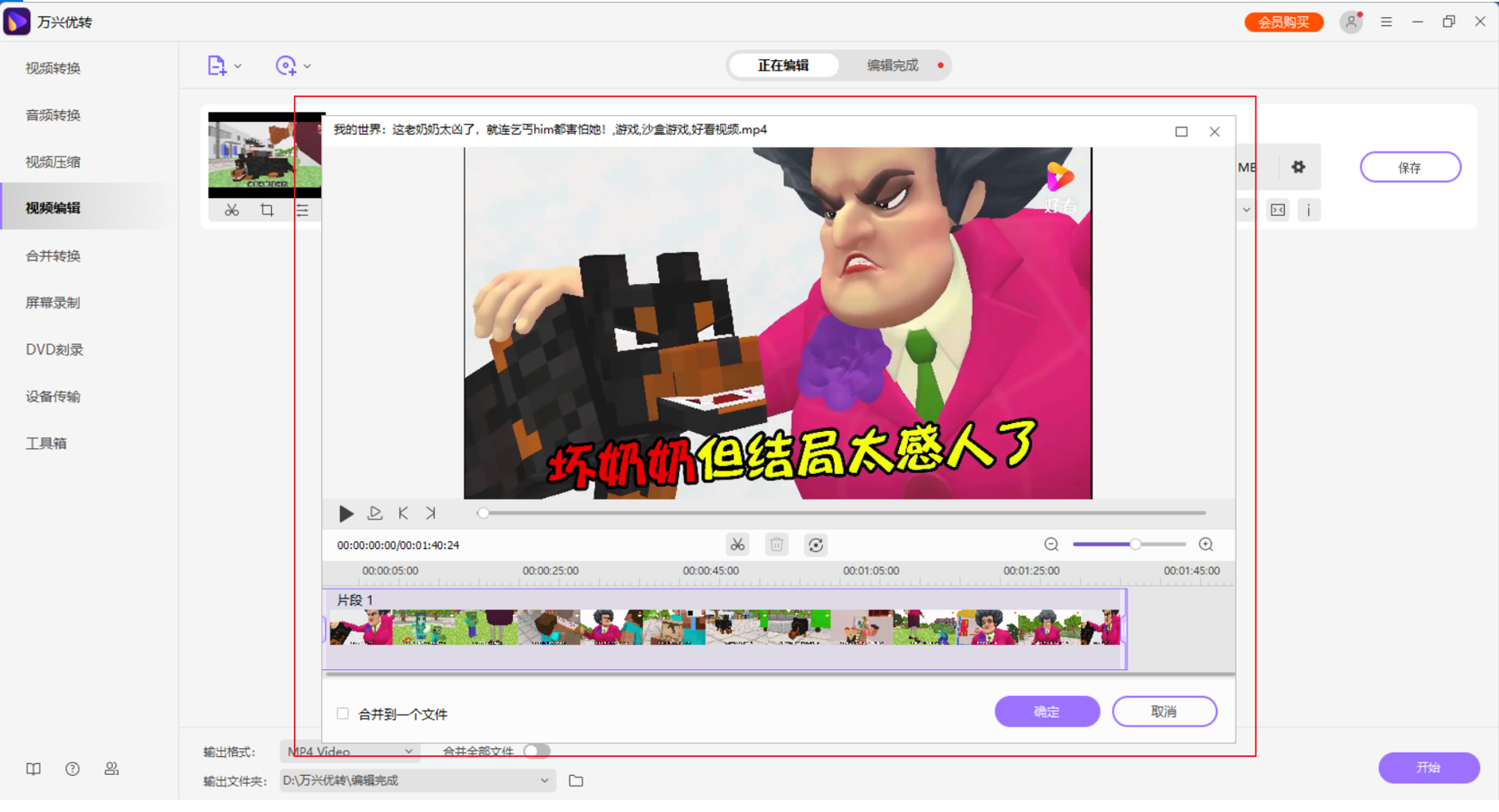Select the crop tool under the video thumbnail

pos(267,209)
